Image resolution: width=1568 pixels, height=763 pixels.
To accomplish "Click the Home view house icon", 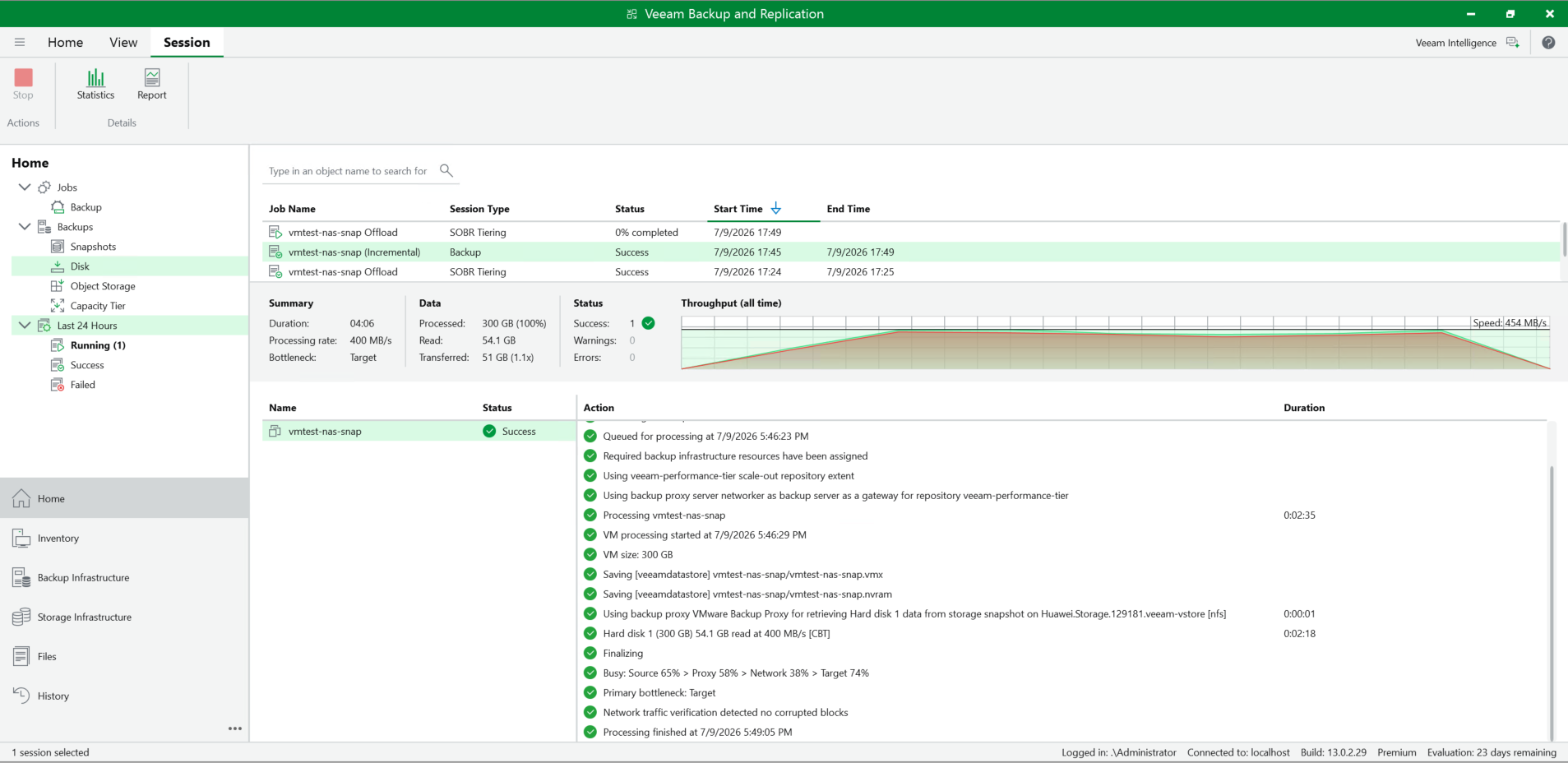I will tap(21, 498).
